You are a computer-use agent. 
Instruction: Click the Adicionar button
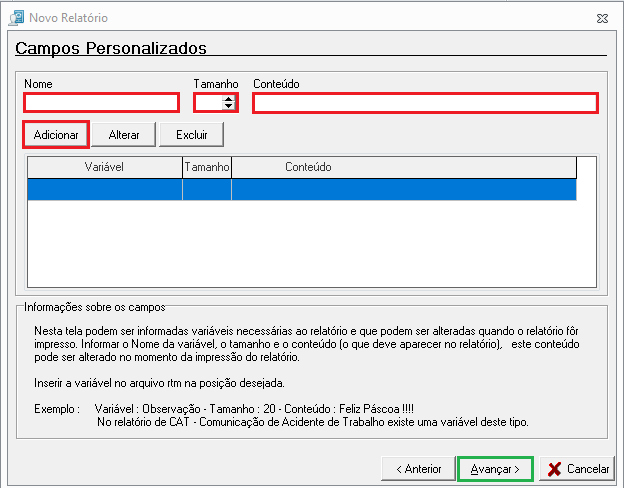[x=56, y=135]
